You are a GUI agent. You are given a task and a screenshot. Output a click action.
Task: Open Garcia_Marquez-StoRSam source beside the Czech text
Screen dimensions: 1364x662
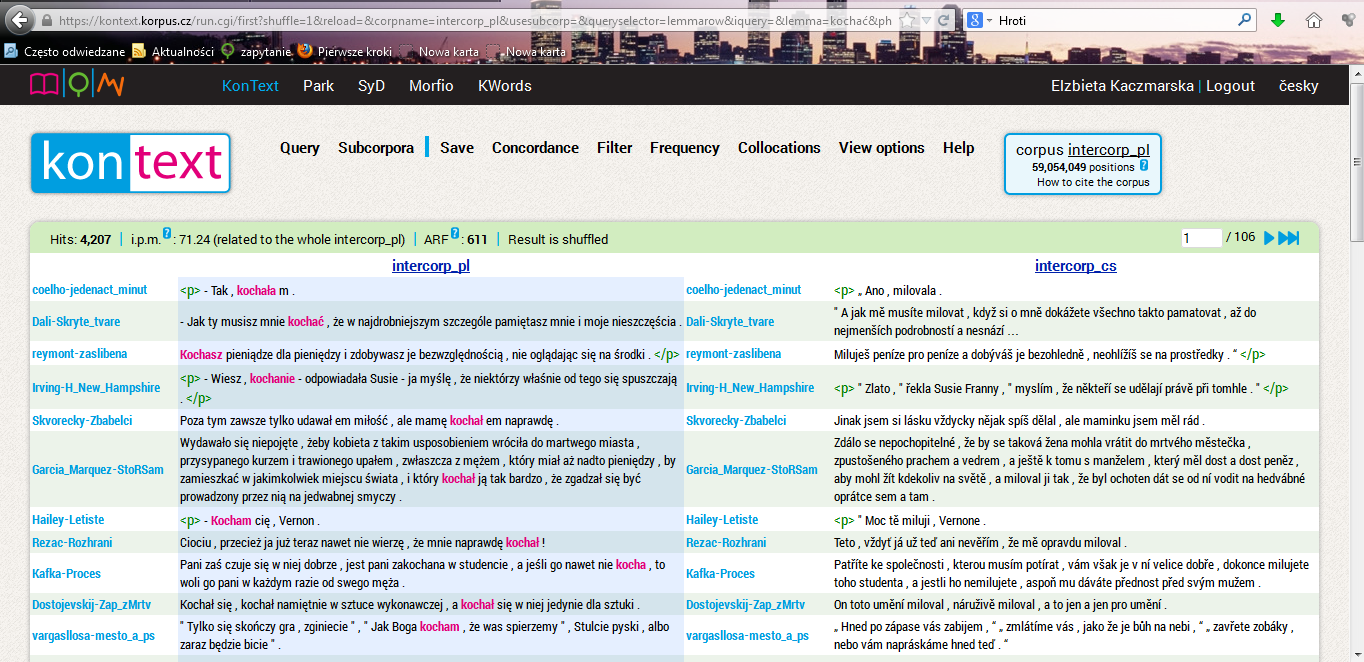pos(752,469)
